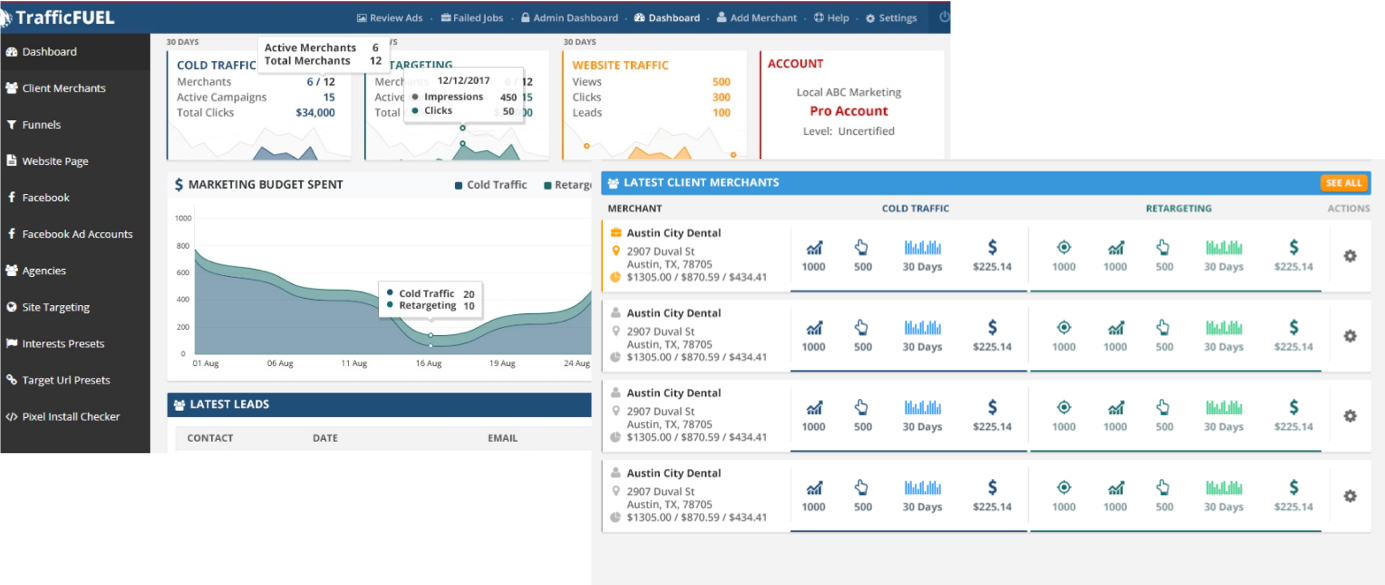Open Client Merchants in sidebar

(x=63, y=88)
